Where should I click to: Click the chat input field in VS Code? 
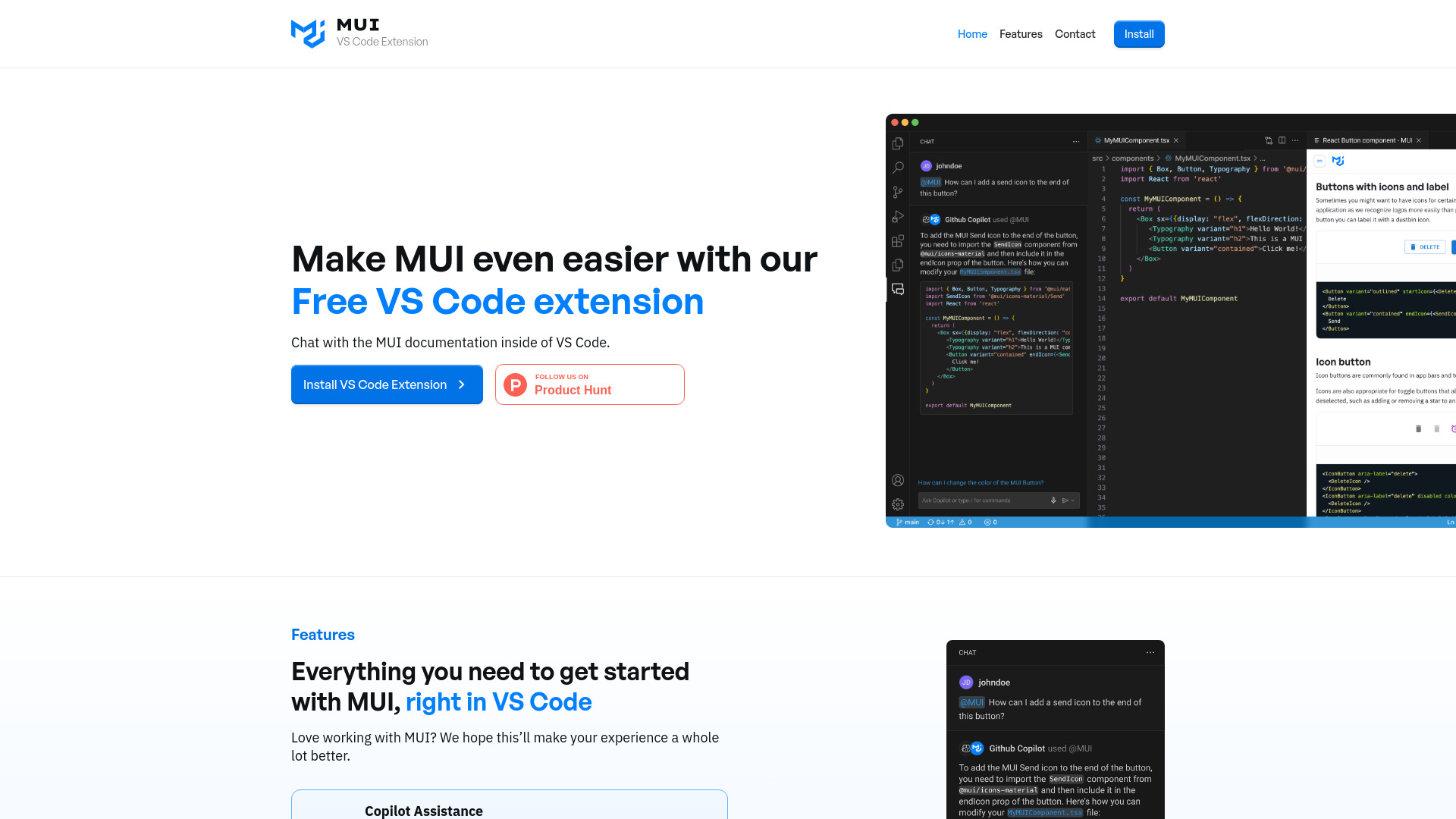(x=984, y=500)
